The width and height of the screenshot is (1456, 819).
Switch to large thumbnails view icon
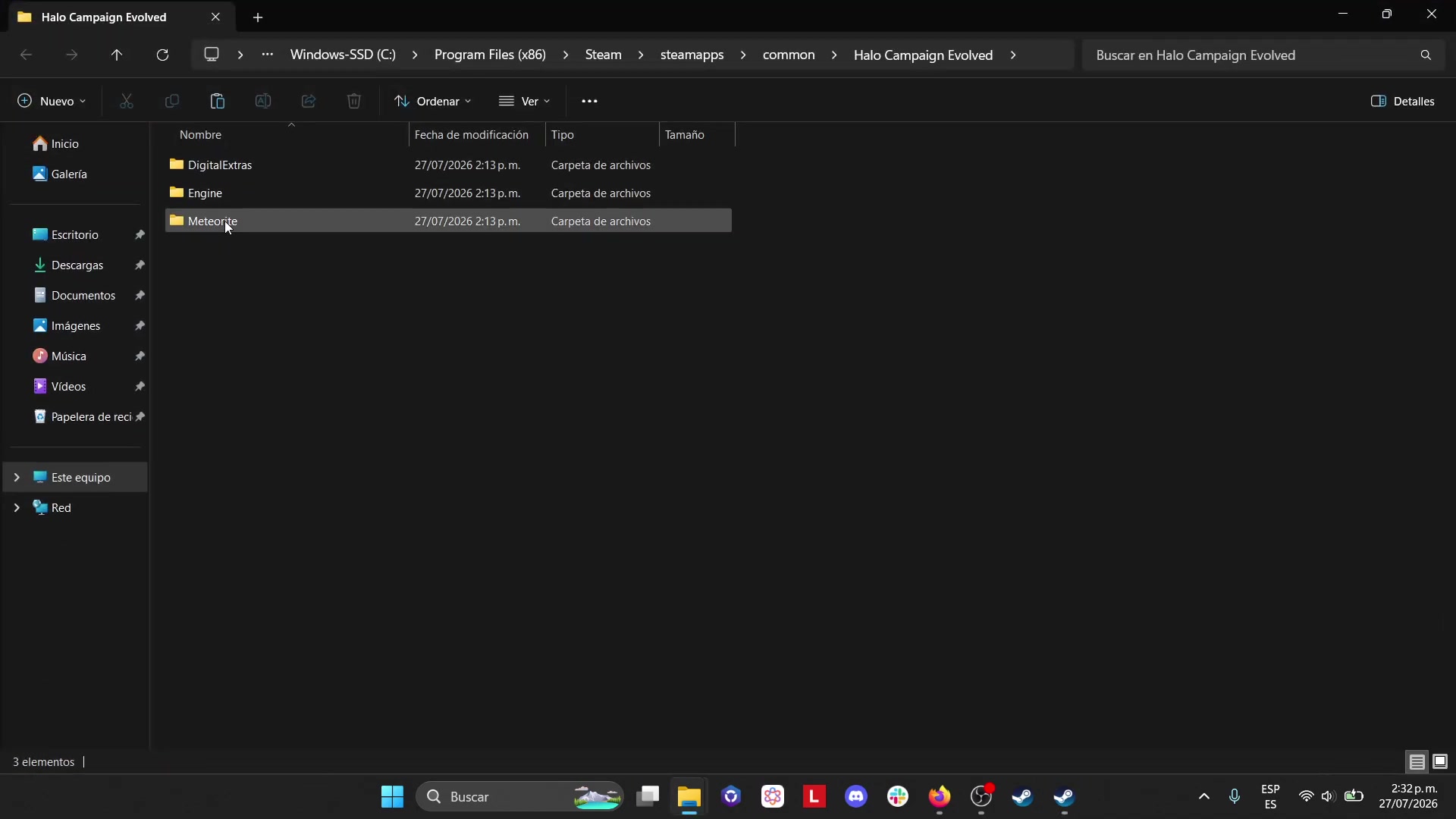pyautogui.click(x=1440, y=761)
